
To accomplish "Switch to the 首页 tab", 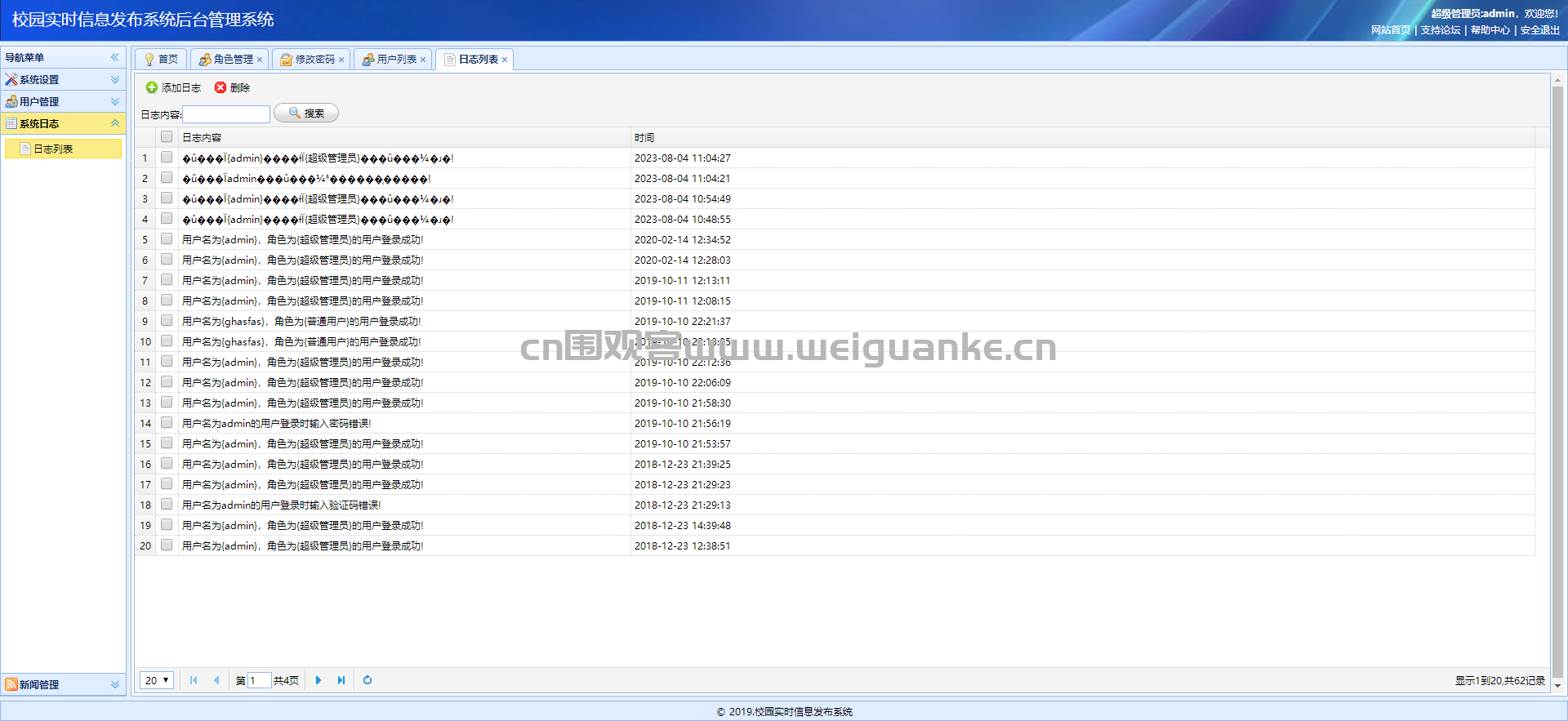I will [162, 60].
